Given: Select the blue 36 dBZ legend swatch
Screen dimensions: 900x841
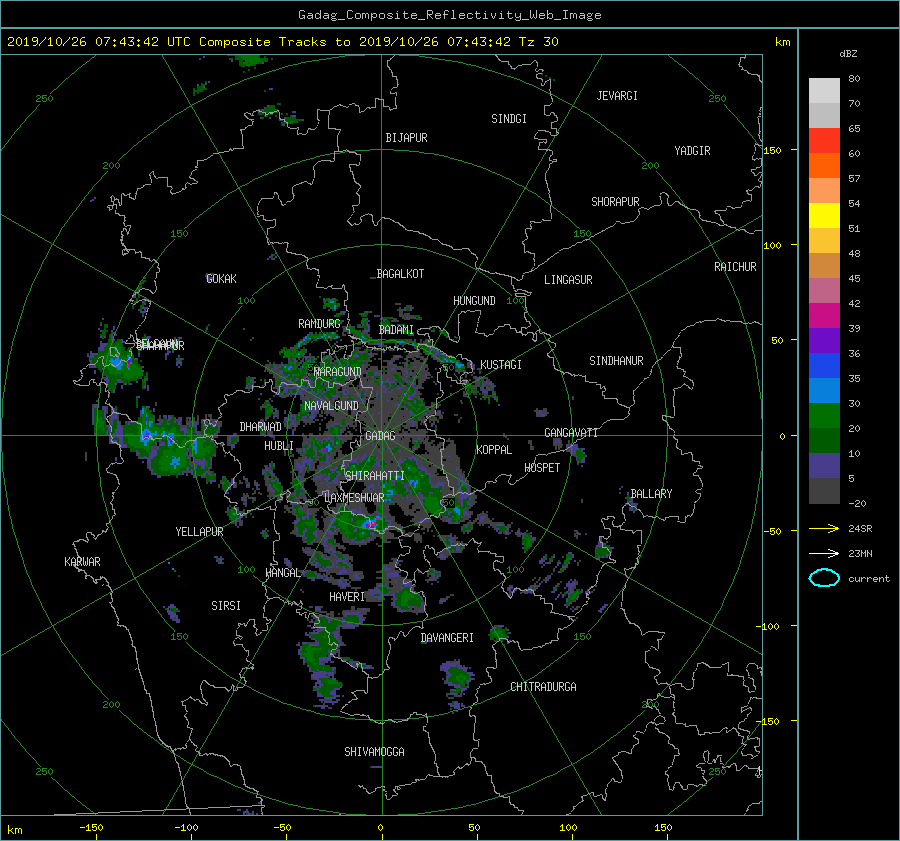Looking at the screenshot, I should click(824, 365).
